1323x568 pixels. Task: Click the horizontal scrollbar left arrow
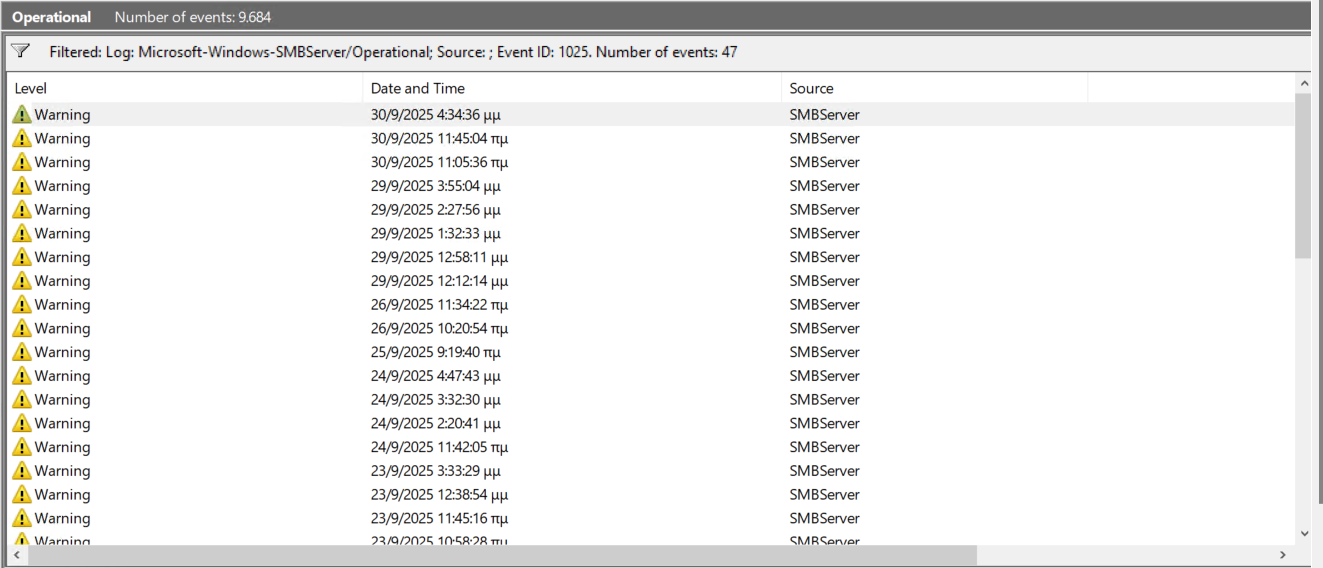(x=16, y=554)
